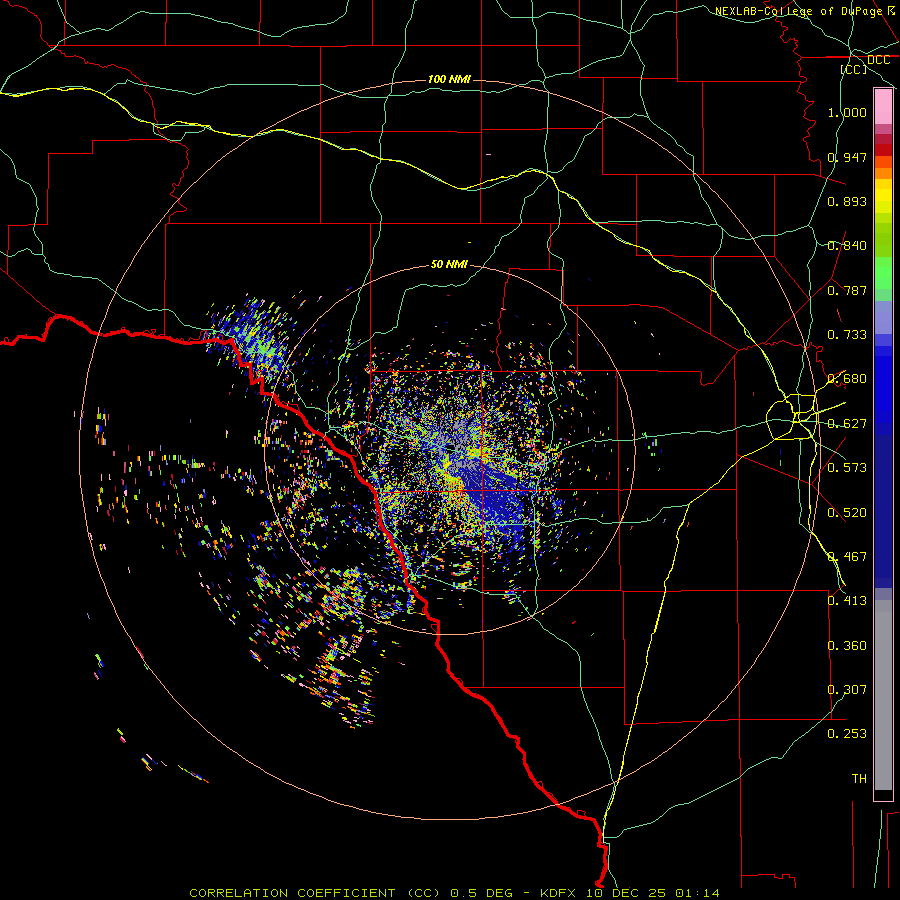Click the DCC label above the color bar

pos(878,60)
